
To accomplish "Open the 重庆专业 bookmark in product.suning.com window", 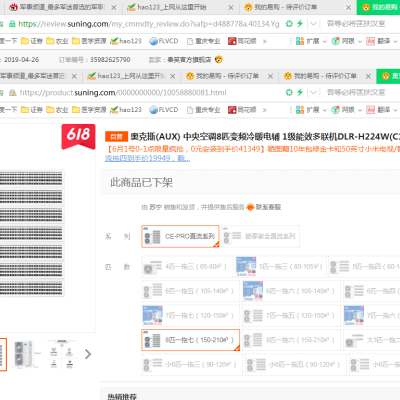I will tap(203, 110).
